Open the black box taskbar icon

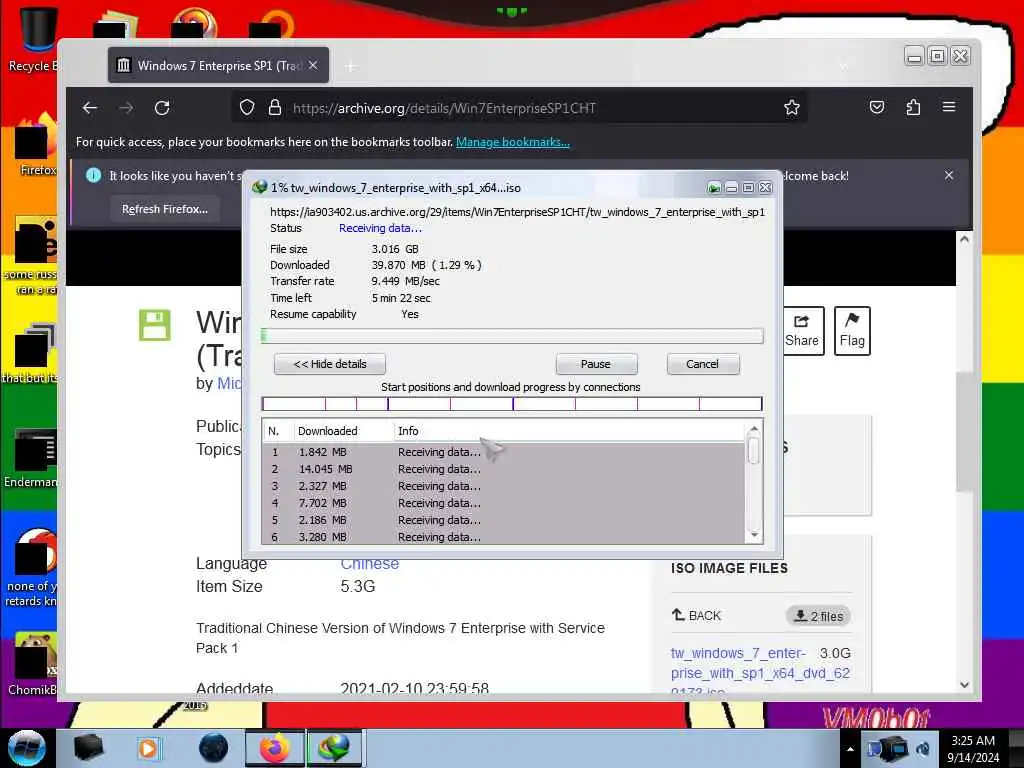(88, 748)
